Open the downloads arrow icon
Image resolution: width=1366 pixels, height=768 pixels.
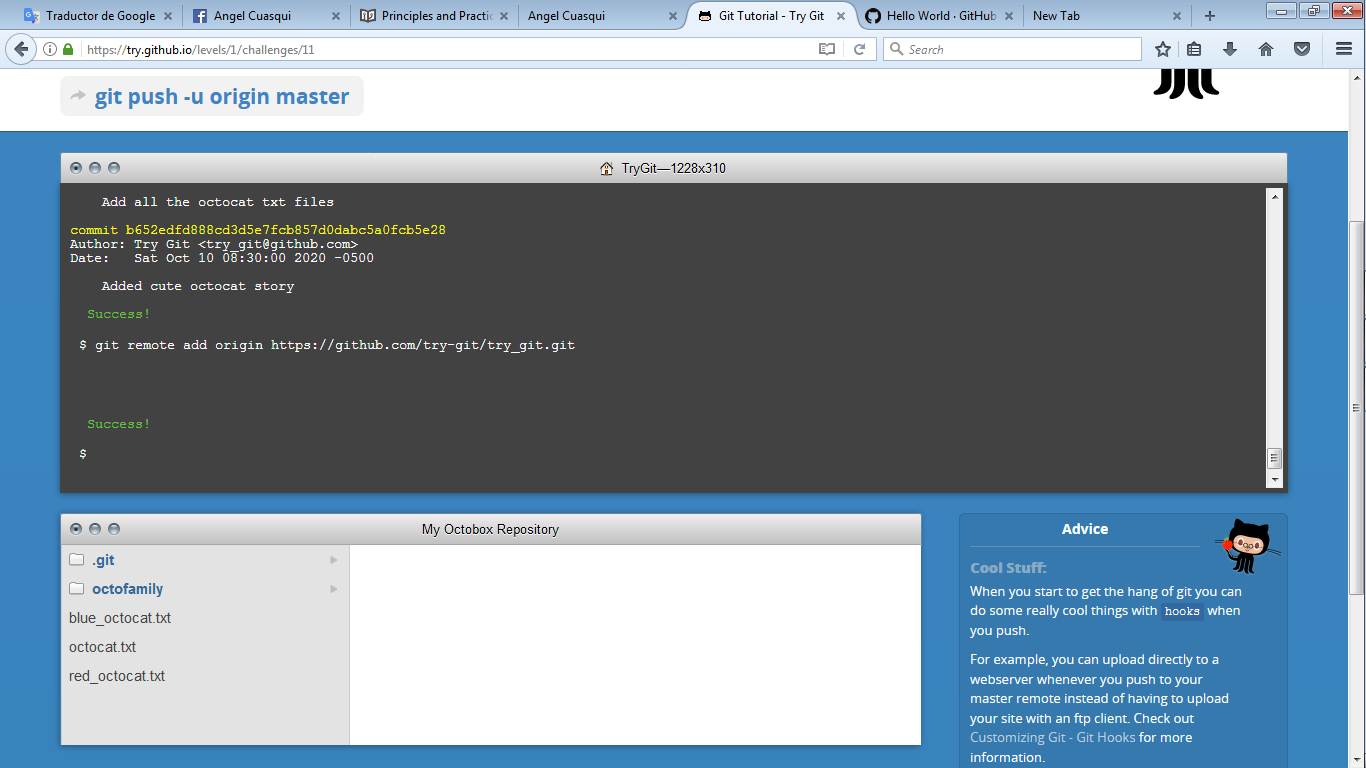(x=1230, y=49)
